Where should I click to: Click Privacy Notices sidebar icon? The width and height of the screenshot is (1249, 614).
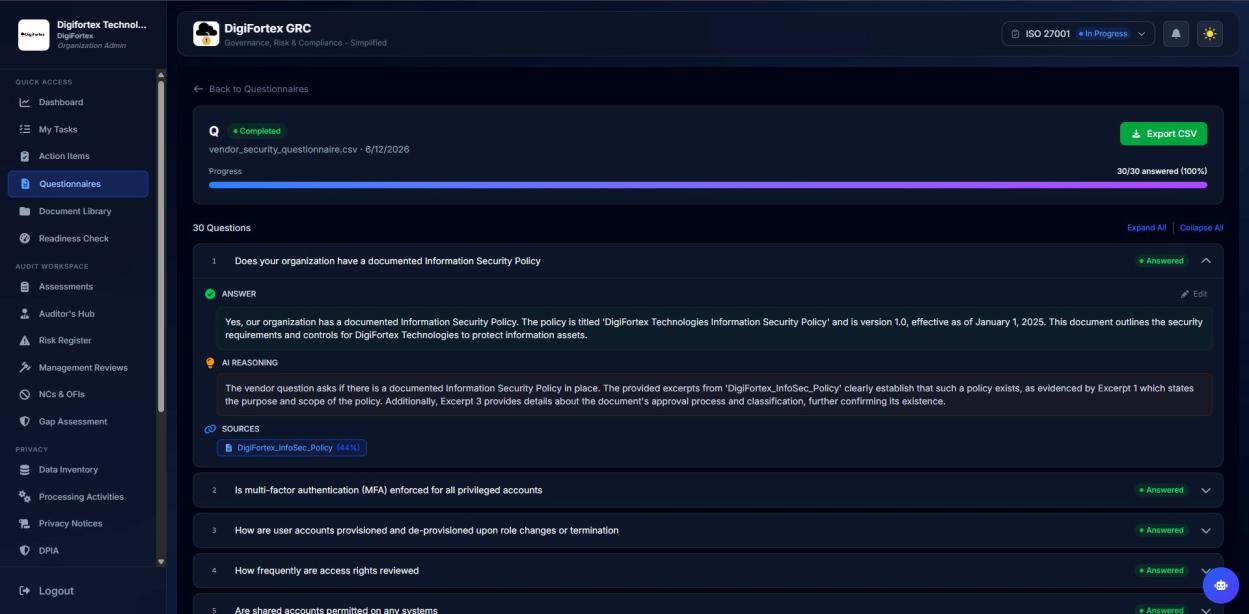pos(25,523)
